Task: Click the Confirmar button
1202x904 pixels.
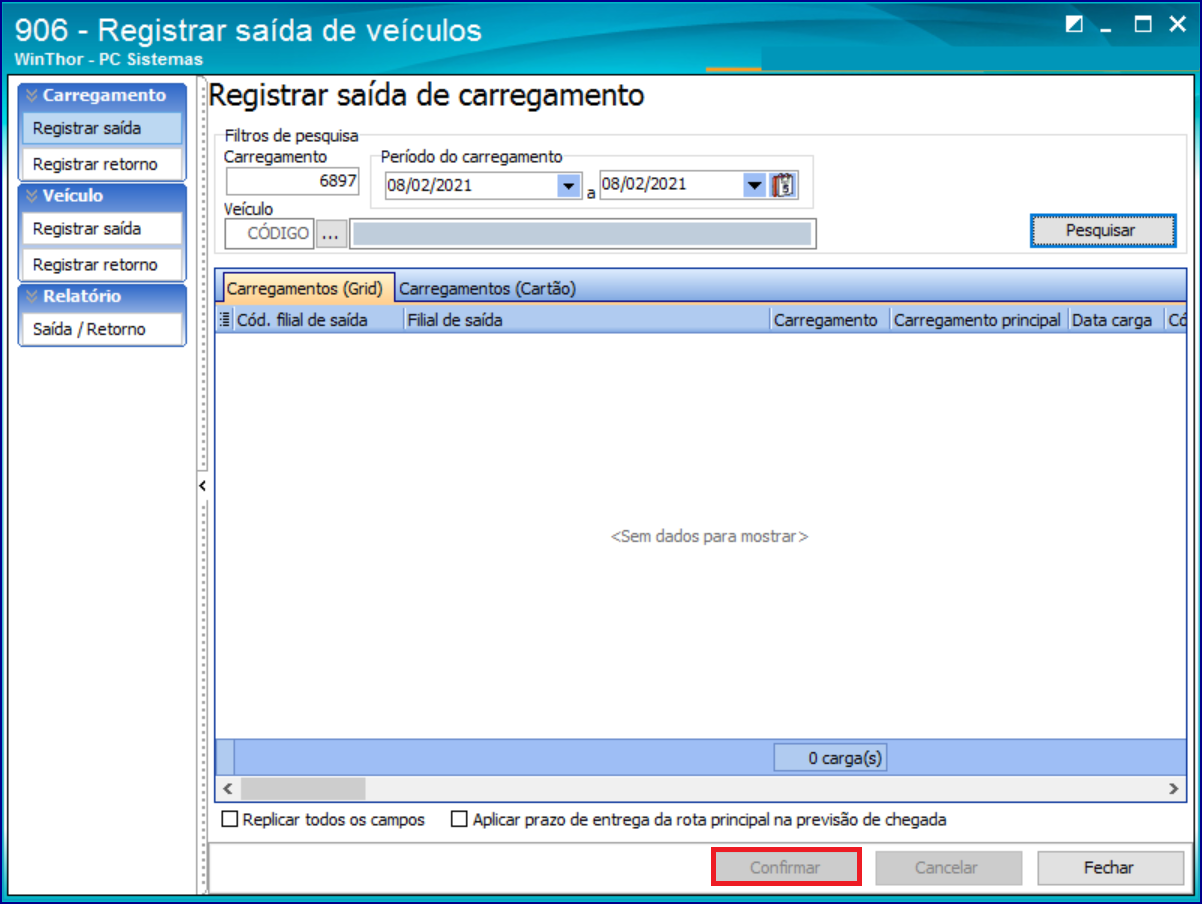Action: coord(785,868)
